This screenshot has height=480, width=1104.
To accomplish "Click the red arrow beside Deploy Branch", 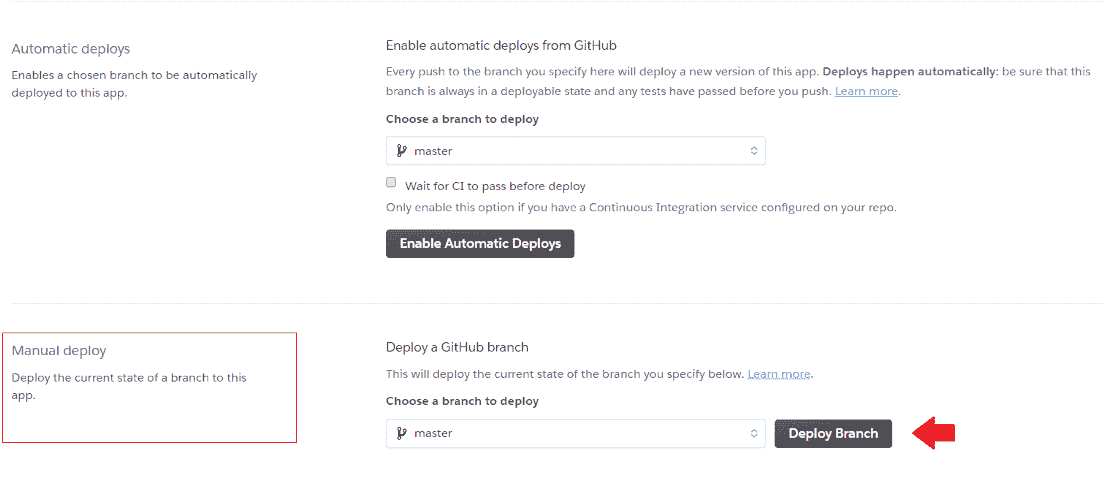I will click(932, 433).
